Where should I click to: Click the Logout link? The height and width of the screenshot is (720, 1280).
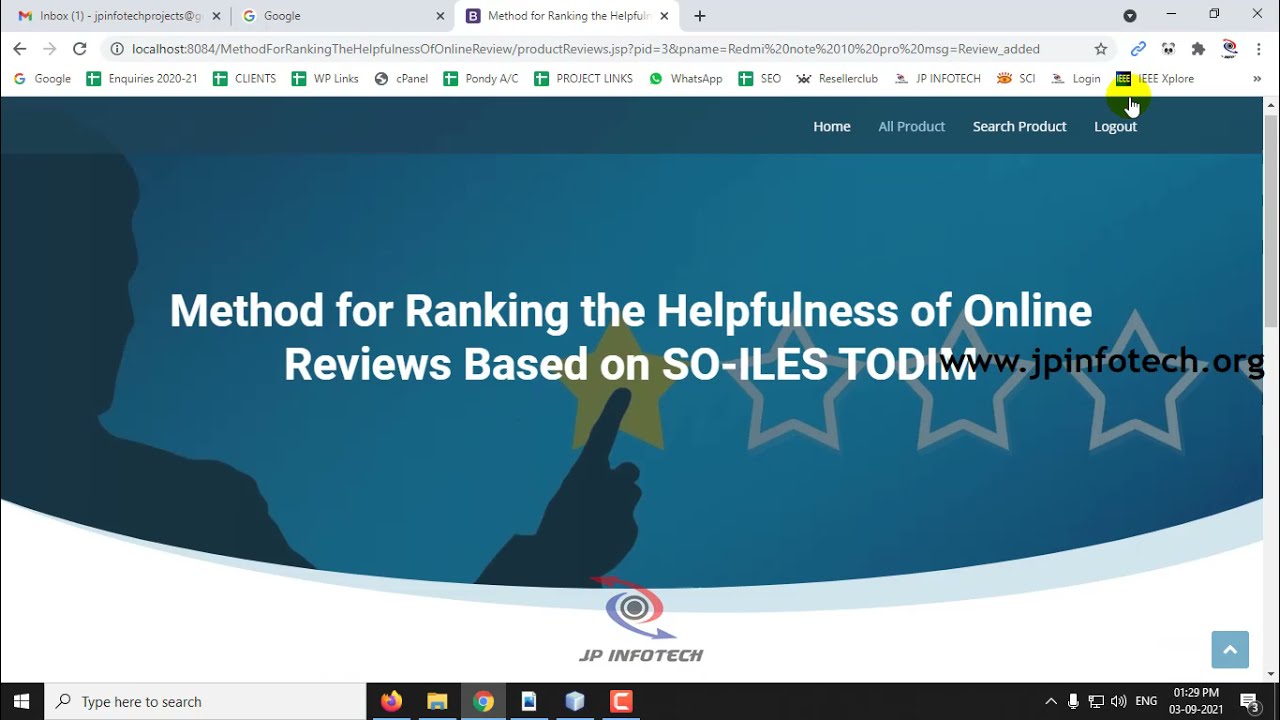tap(1116, 126)
